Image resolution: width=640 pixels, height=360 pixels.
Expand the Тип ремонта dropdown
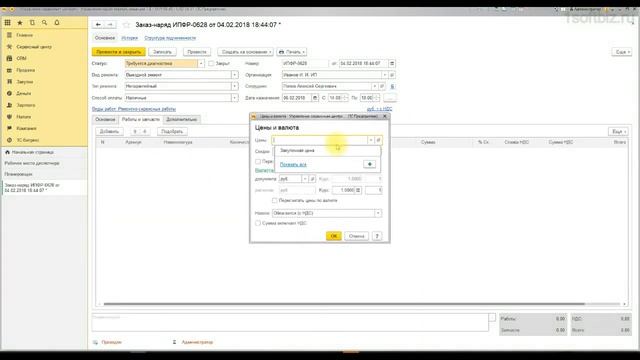(234, 87)
